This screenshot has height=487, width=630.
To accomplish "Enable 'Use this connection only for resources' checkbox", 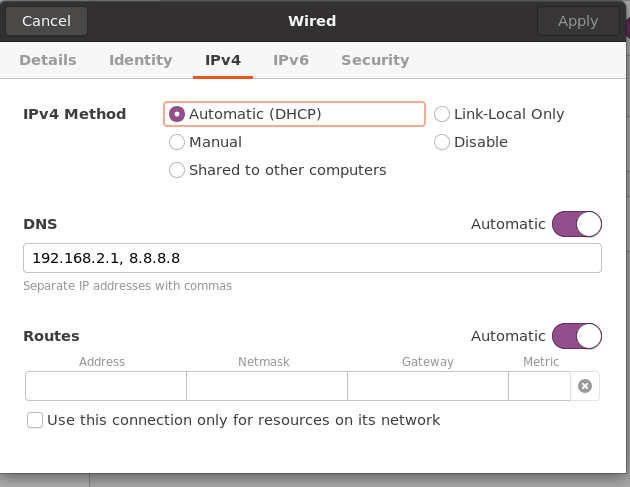I will (35, 420).
